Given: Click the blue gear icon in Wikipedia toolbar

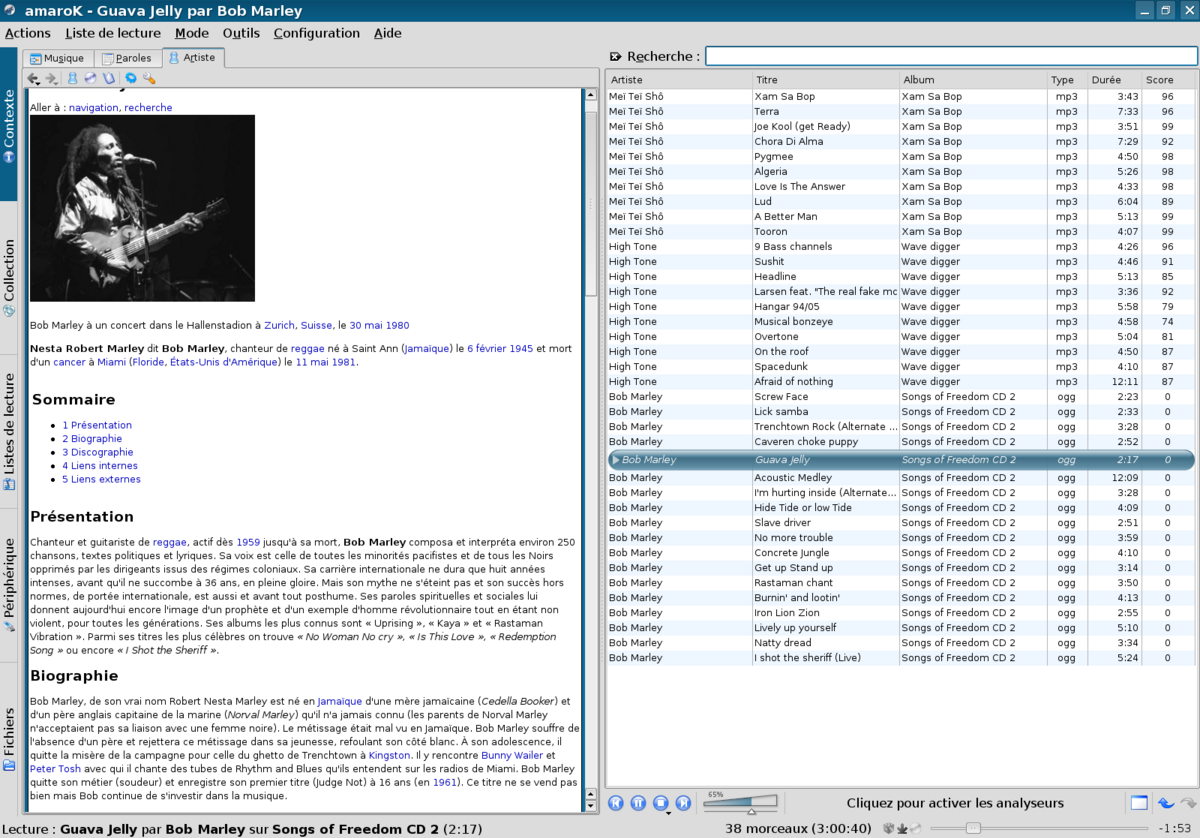Looking at the screenshot, I should [x=131, y=78].
